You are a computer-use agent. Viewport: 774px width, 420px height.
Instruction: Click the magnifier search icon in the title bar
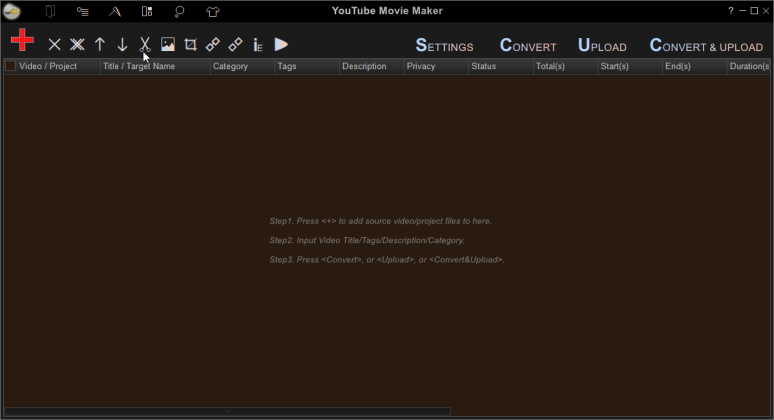179,11
